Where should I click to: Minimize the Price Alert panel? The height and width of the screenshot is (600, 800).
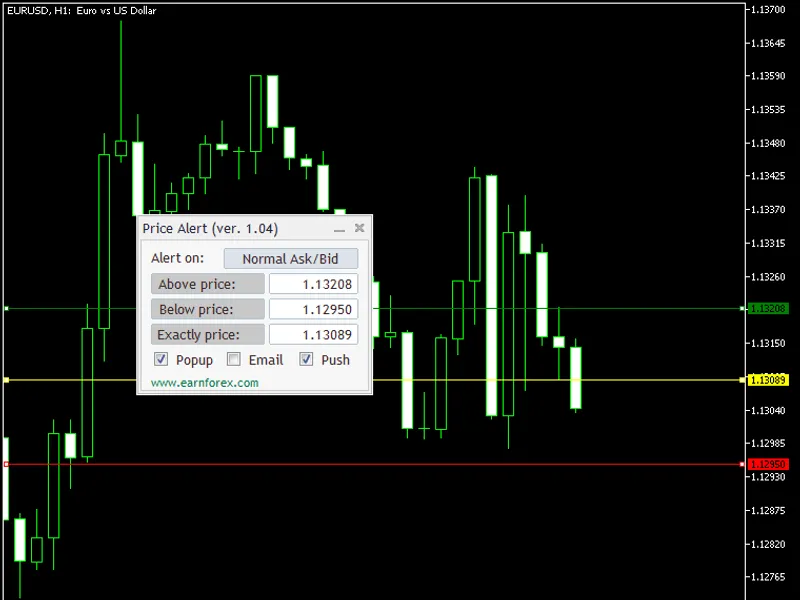[339, 229]
